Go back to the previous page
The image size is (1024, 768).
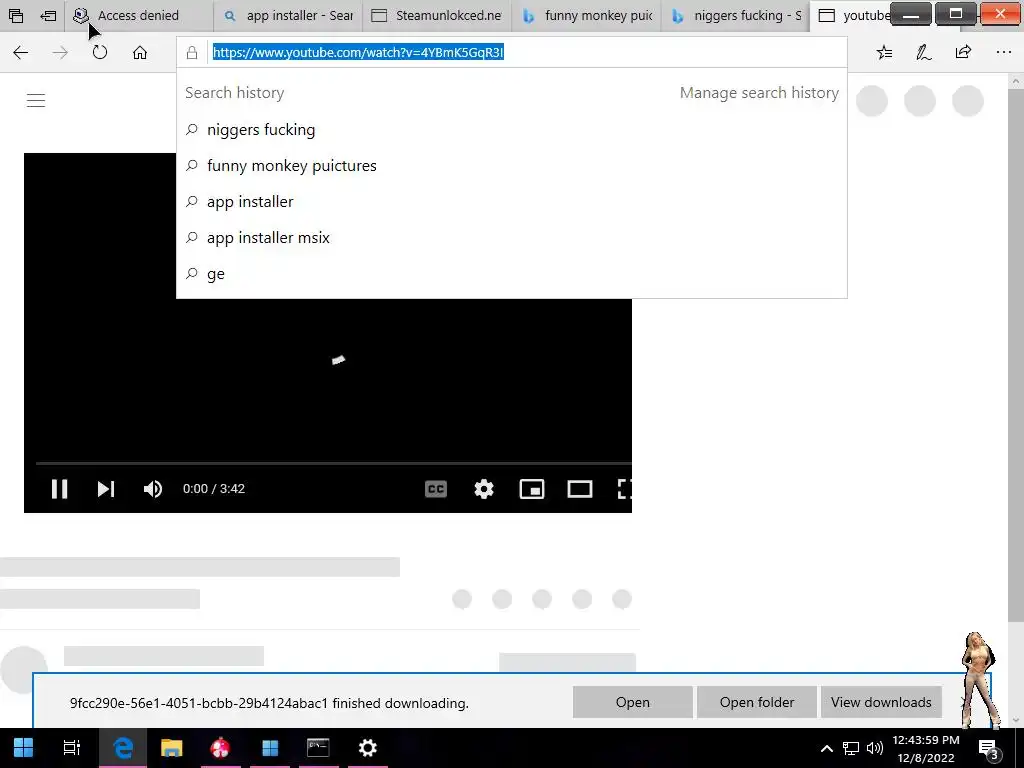(21, 52)
